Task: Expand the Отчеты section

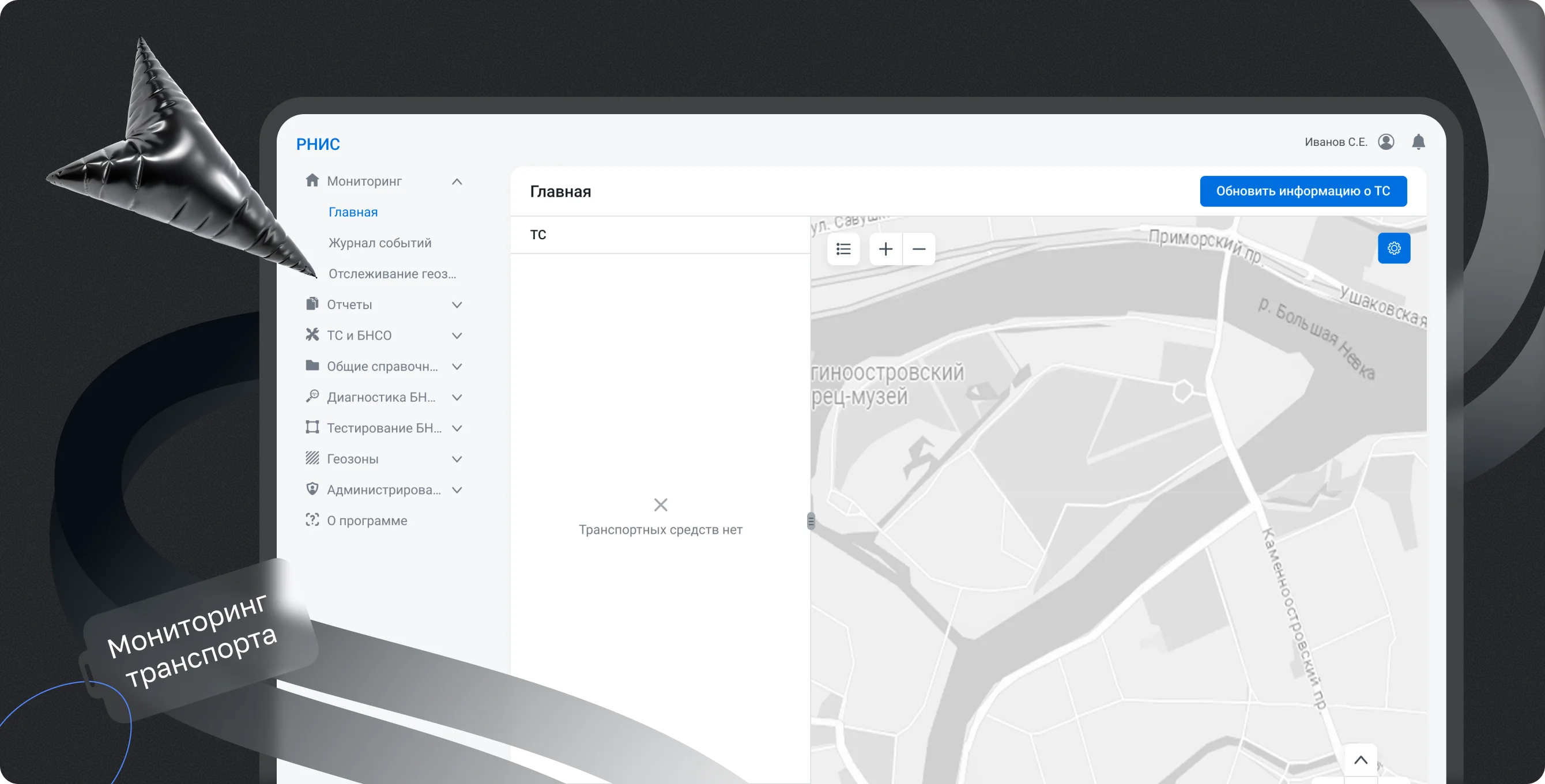Action: (x=457, y=304)
